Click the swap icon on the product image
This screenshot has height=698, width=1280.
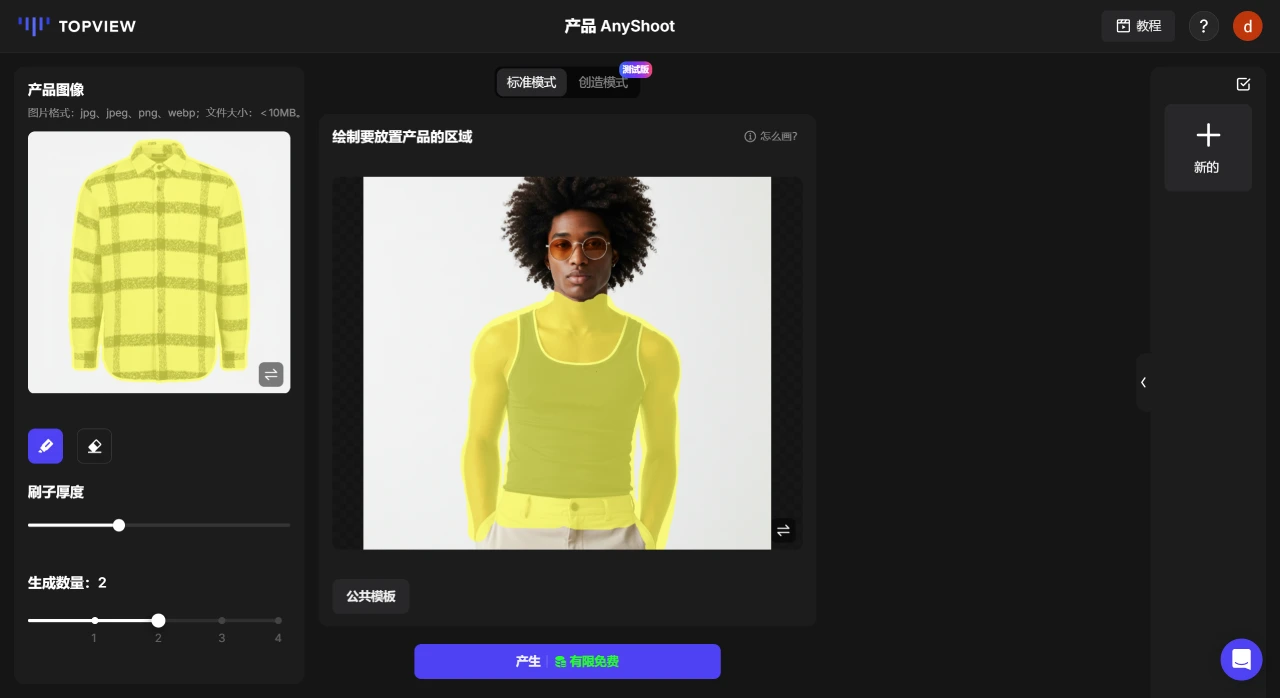tap(271, 374)
